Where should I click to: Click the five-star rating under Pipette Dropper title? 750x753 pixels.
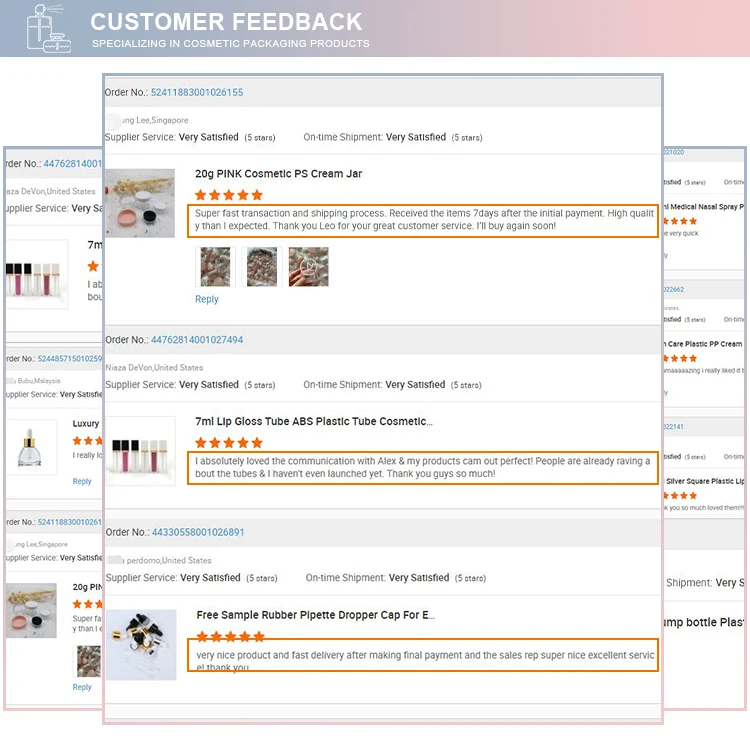(x=231, y=637)
